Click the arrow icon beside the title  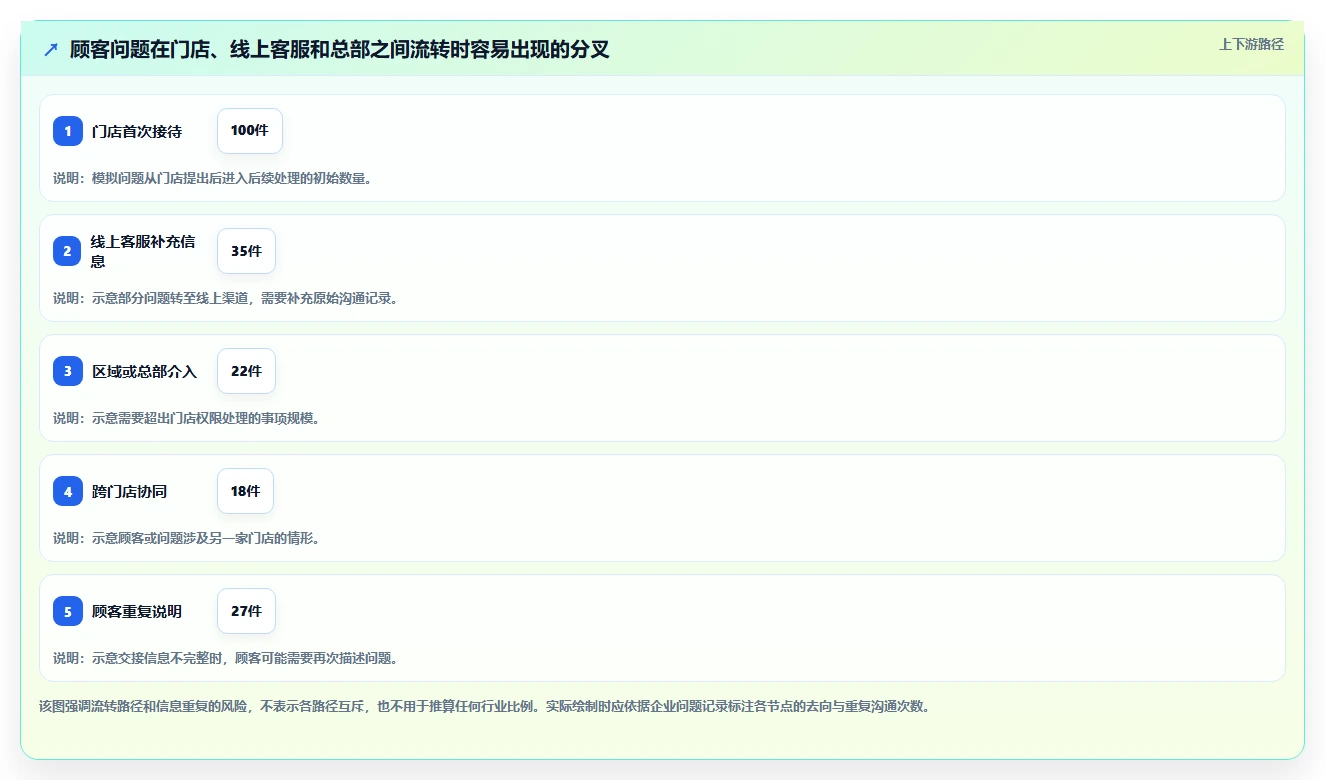click(51, 49)
